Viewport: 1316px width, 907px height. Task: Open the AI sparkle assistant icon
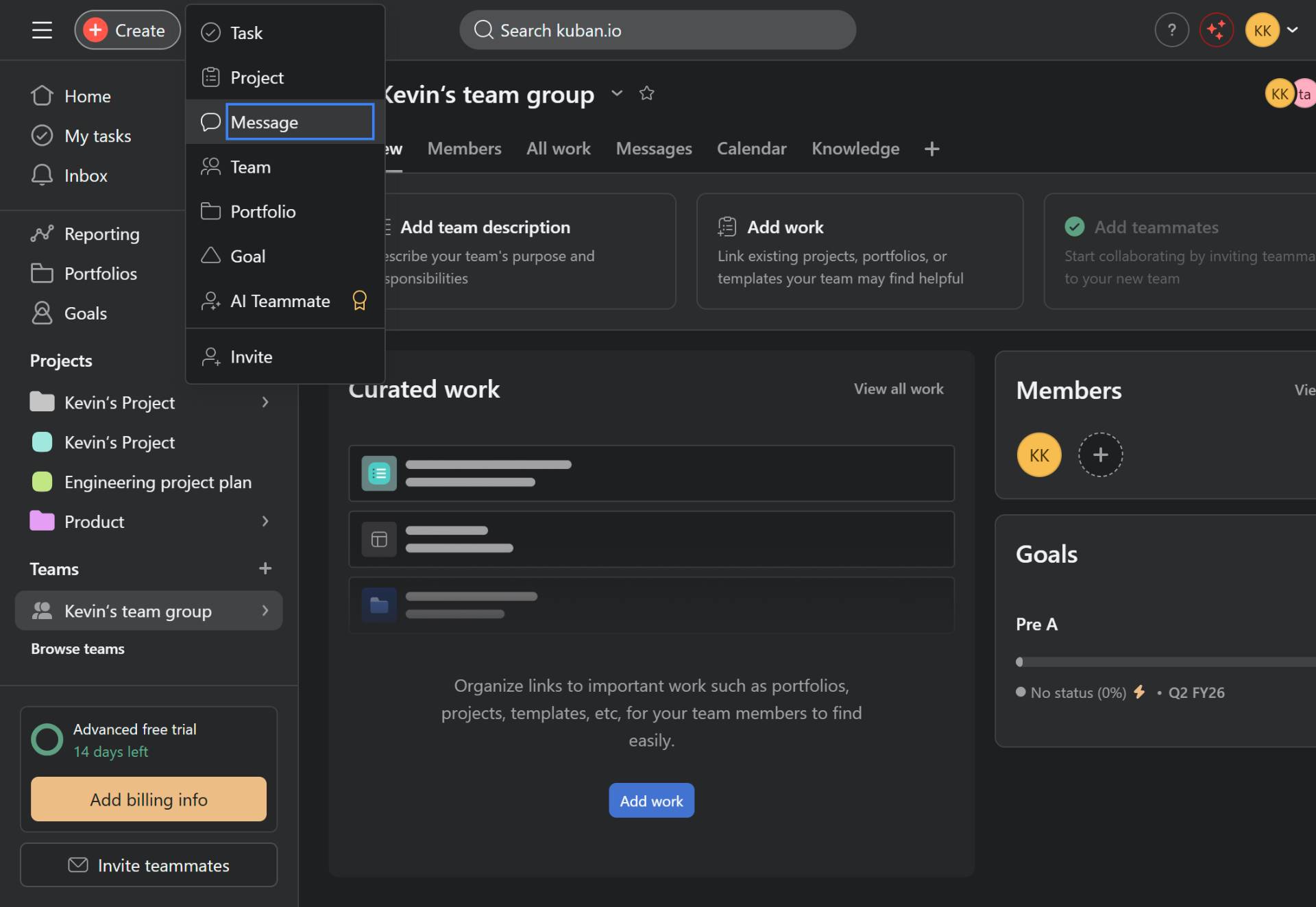(x=1217, y=30)
